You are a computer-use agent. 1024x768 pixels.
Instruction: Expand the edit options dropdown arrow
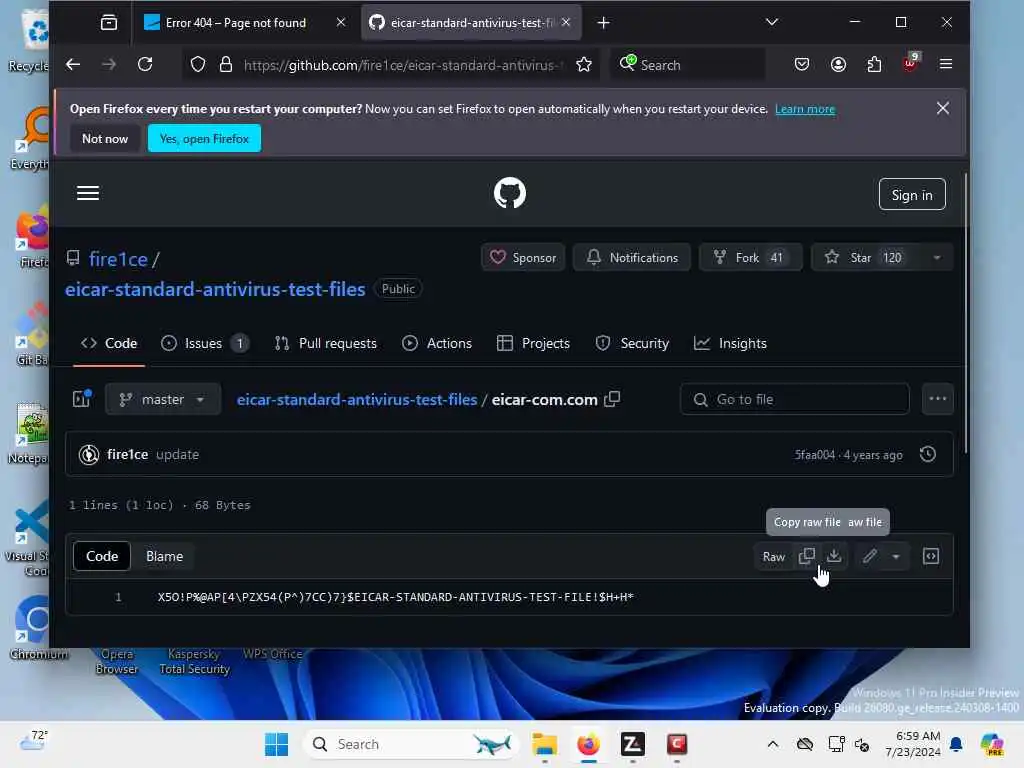coord(896,556)
